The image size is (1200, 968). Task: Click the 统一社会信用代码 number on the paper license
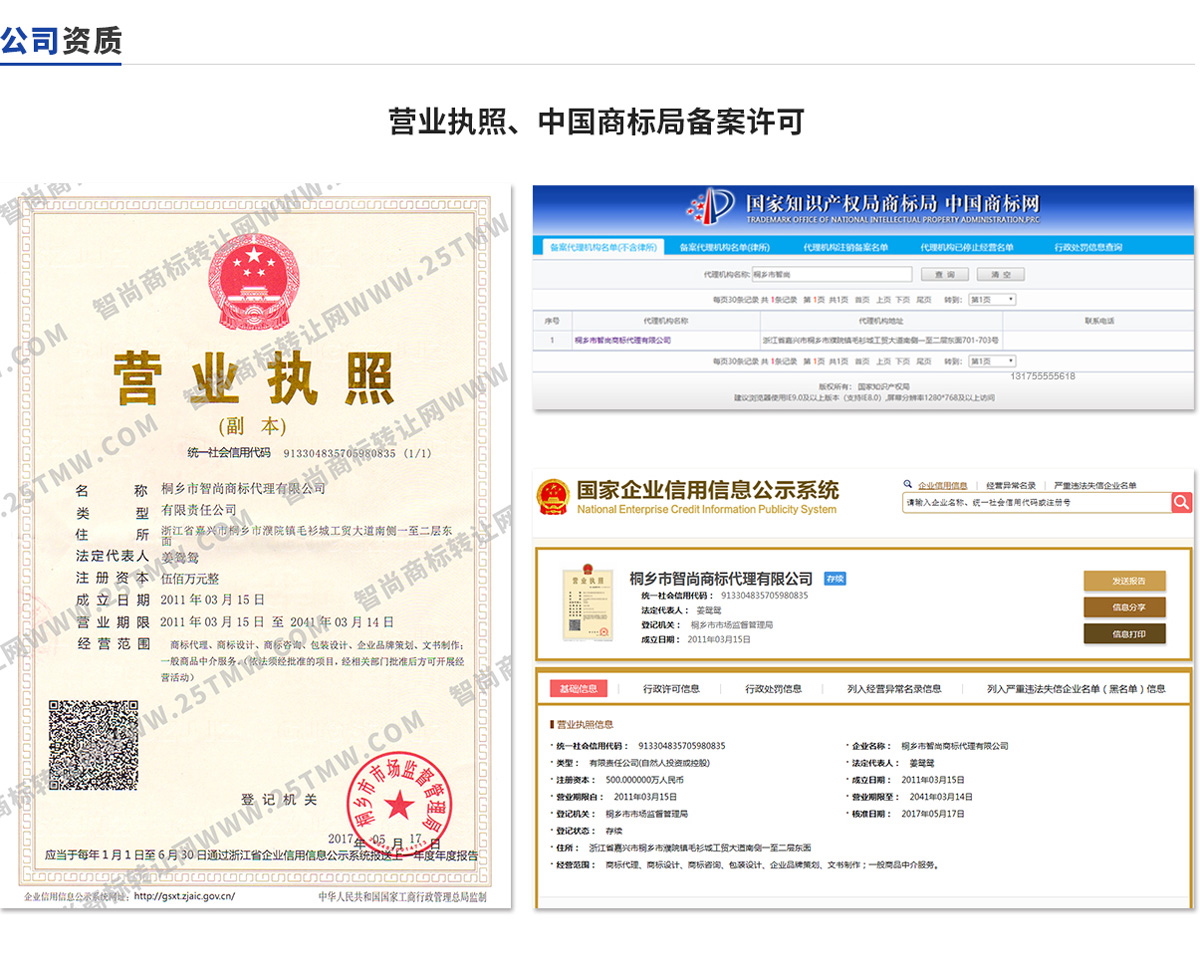(340, 453)
